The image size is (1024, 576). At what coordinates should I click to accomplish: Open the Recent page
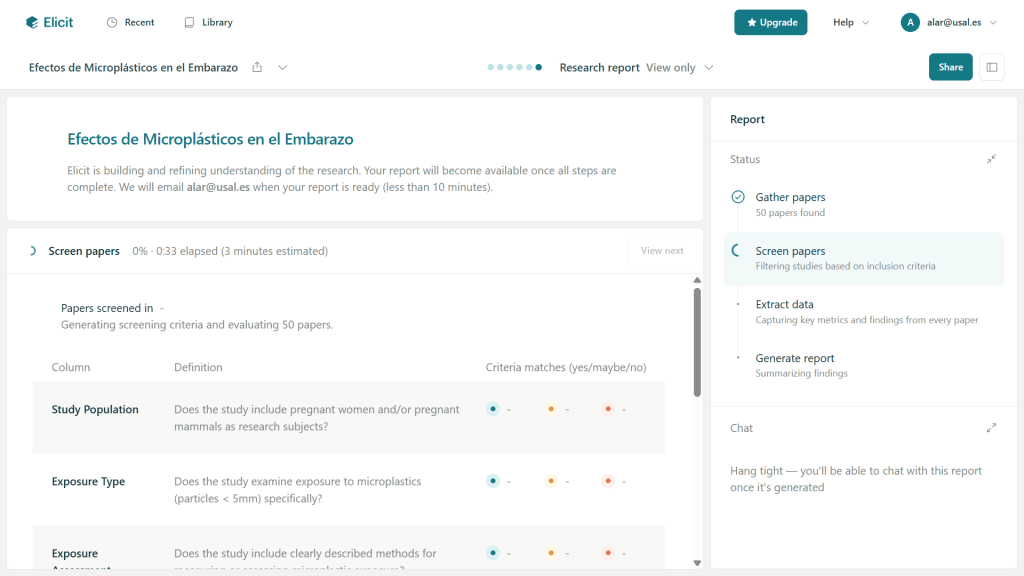(130, 22)
